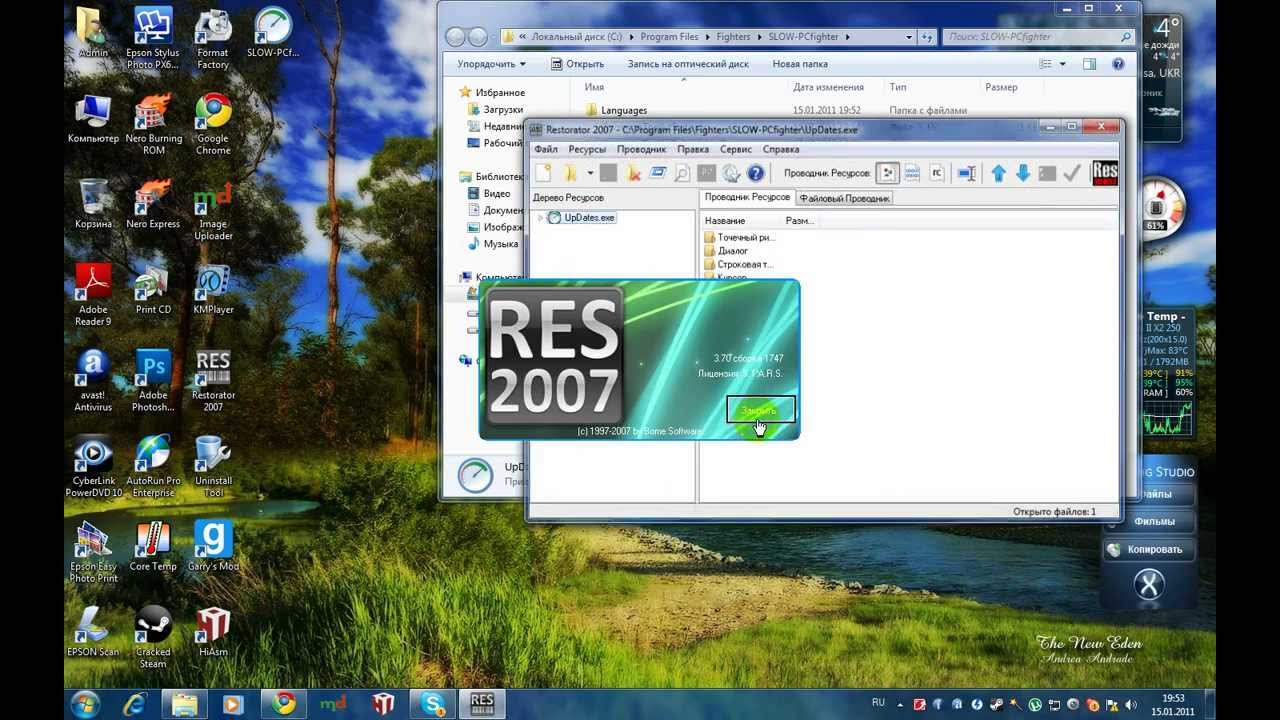1280x720 pixels.
Task: Click the blue Help question mark in Restorator toolbar
Action: [755, 173]
